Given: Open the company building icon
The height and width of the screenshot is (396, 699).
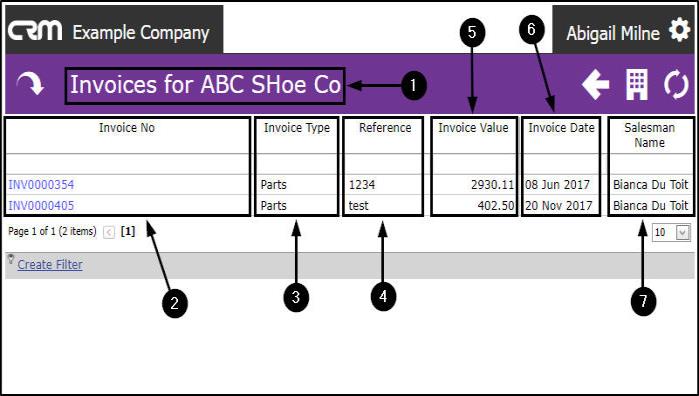Looking at the screenshot, I should coord(637,85).
